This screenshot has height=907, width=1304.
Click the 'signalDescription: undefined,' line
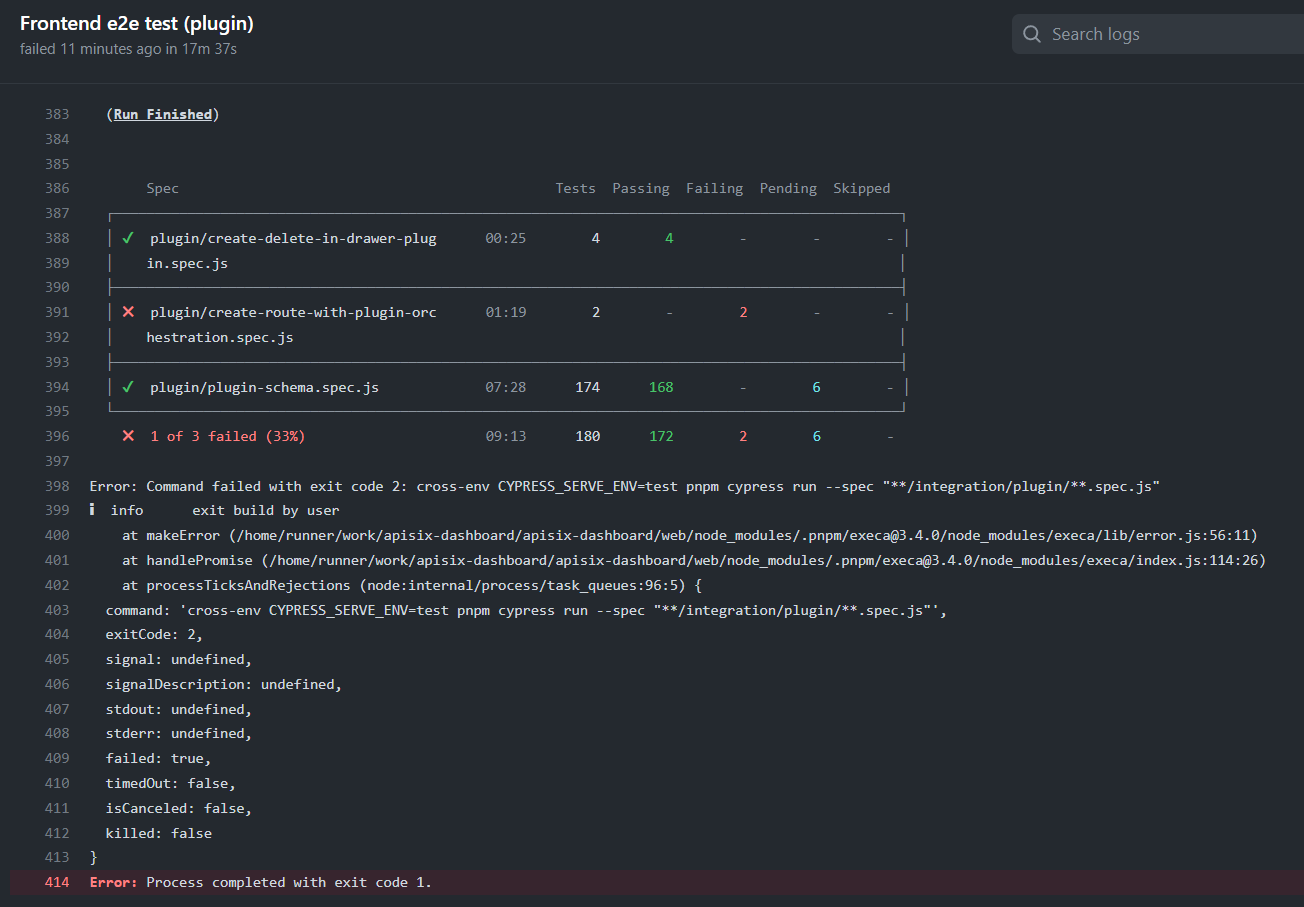pos(224,684)
